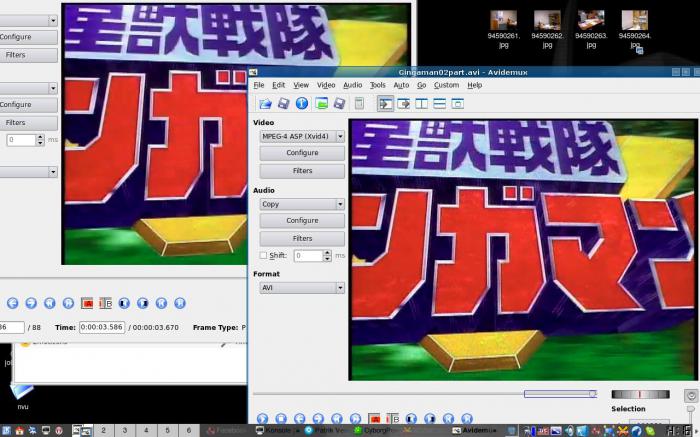
Task: Adjust audio Shift spinner arrows in front window
Action: coord(327,255)
